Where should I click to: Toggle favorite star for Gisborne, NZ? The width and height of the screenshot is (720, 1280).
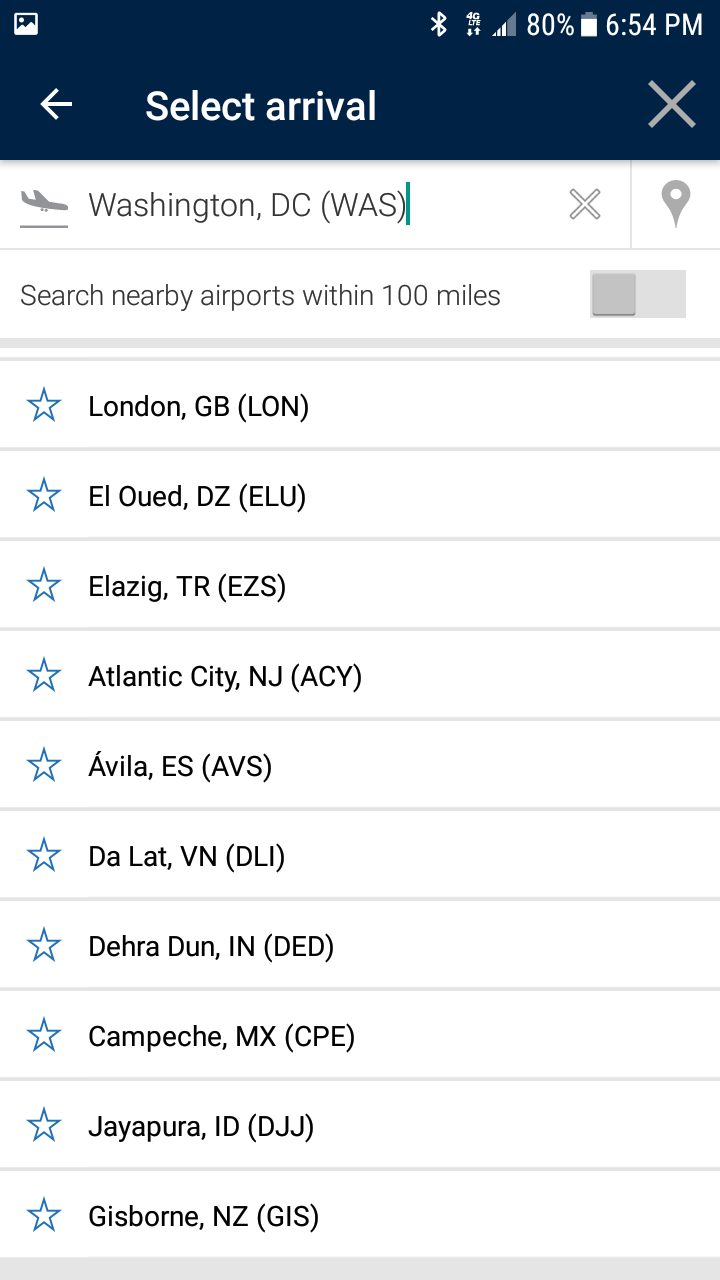pos(44,1216)
